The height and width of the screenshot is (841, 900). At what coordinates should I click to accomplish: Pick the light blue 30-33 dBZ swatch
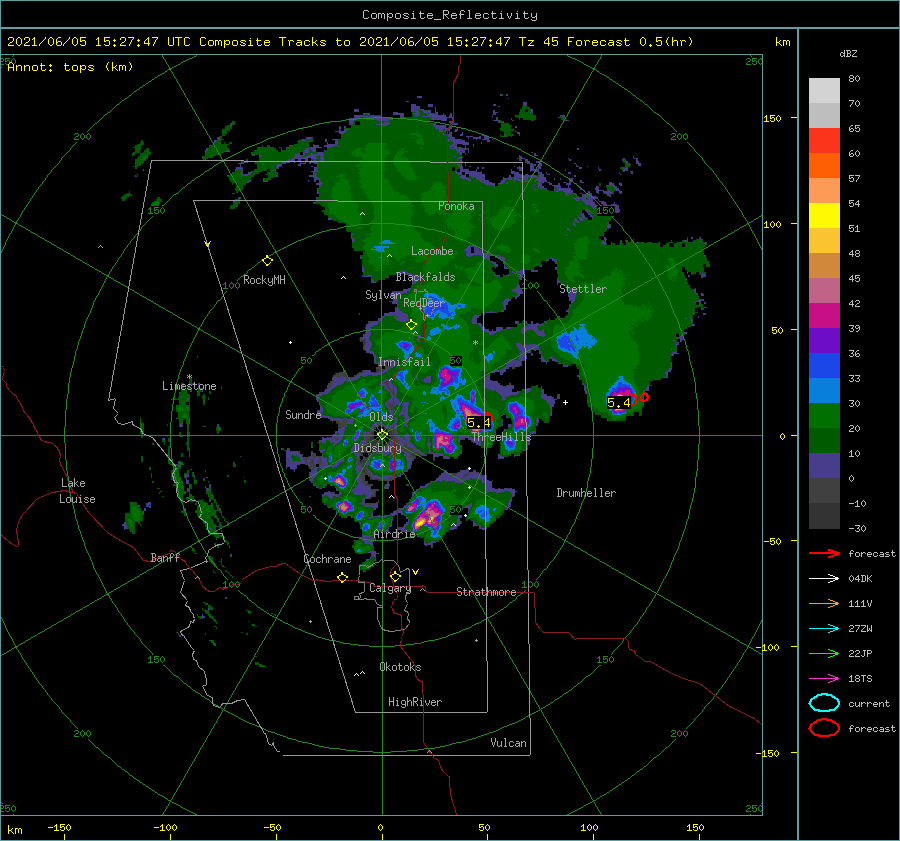(x=824, y=390)
